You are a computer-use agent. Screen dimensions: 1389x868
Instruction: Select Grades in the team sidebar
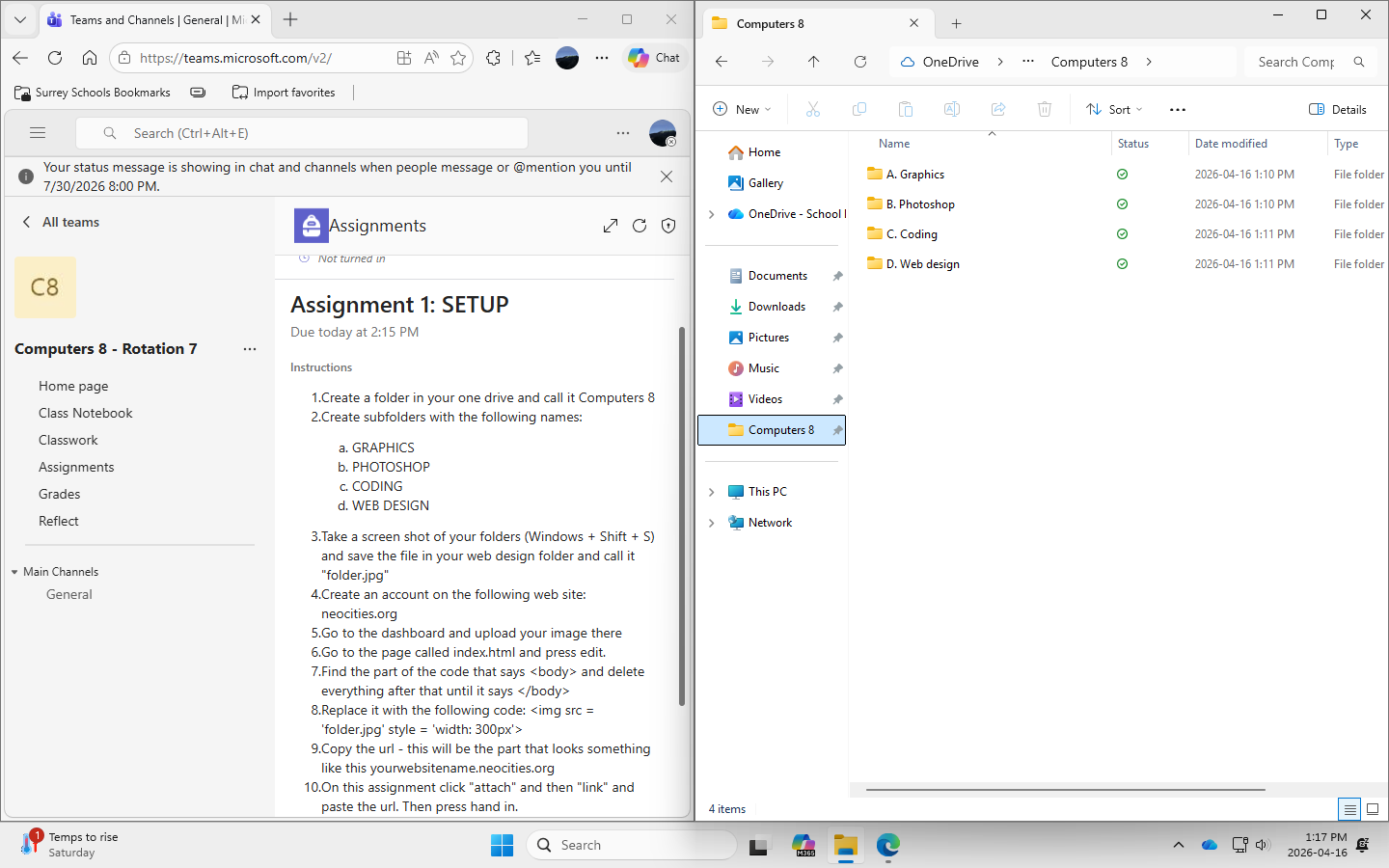59,494
